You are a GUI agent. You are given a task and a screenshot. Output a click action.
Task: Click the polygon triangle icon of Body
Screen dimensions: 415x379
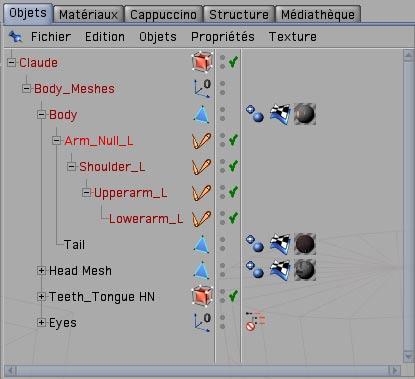point(202,114)
